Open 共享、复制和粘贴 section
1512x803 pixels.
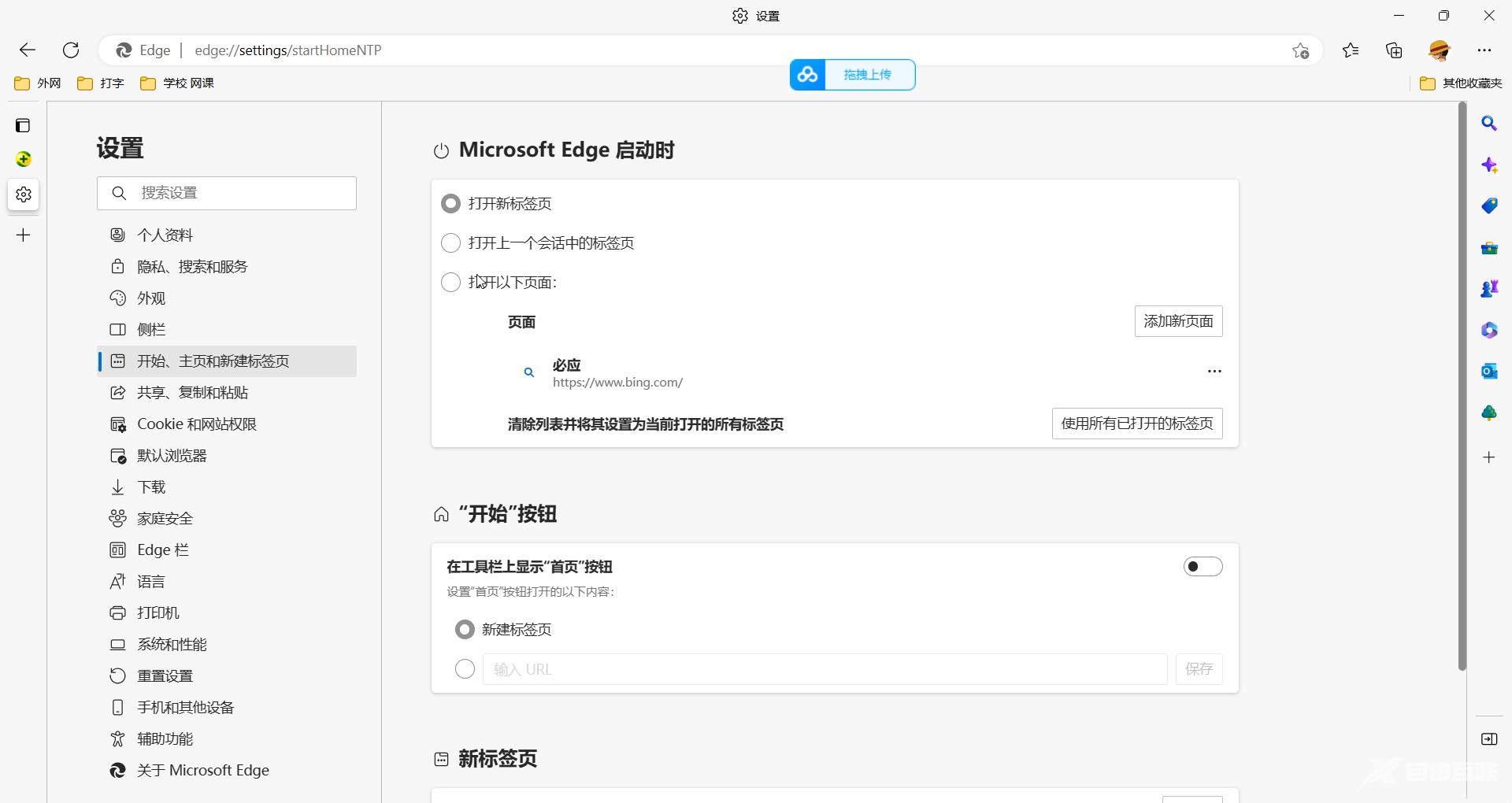click(227, 392)
